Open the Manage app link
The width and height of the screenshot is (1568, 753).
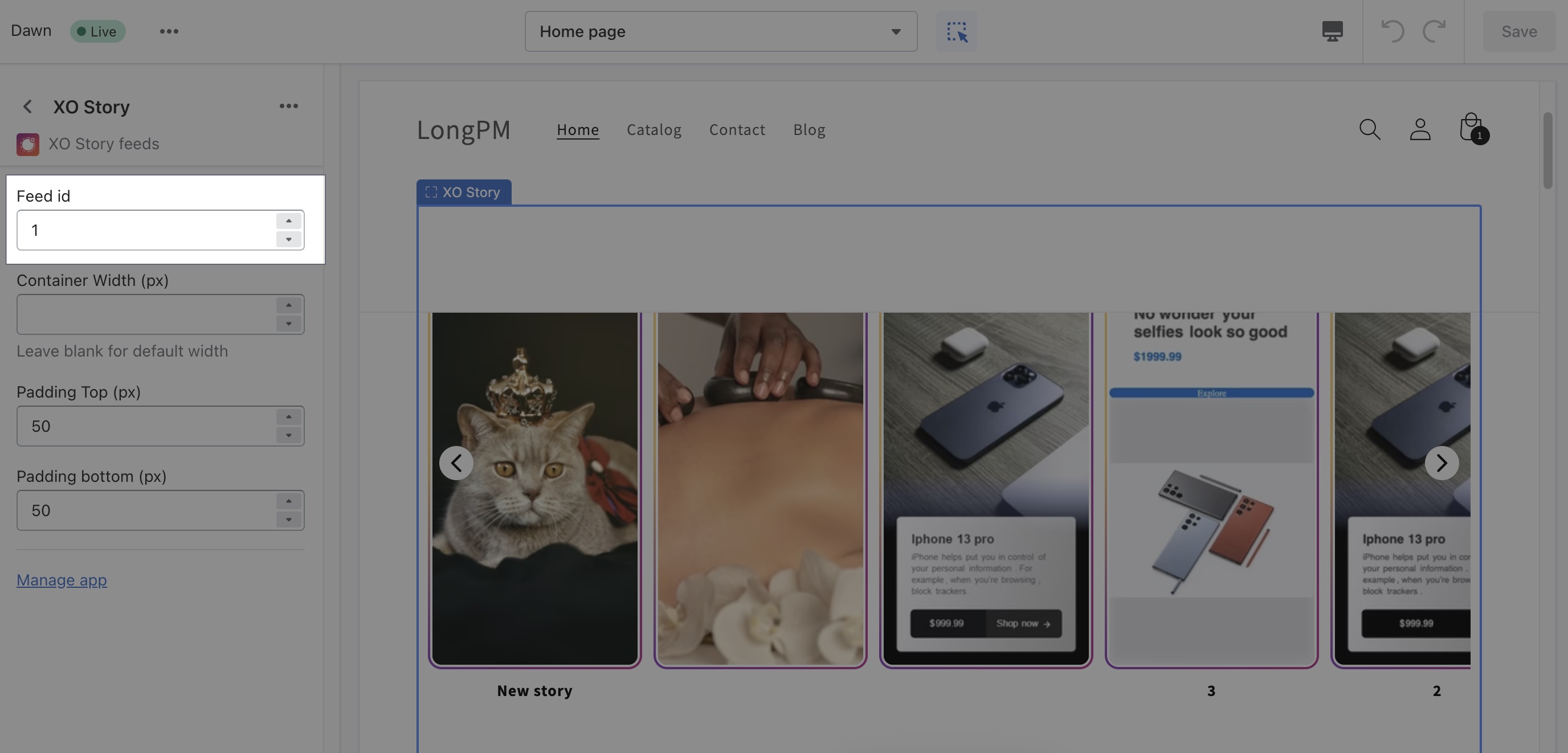[61, 579]
